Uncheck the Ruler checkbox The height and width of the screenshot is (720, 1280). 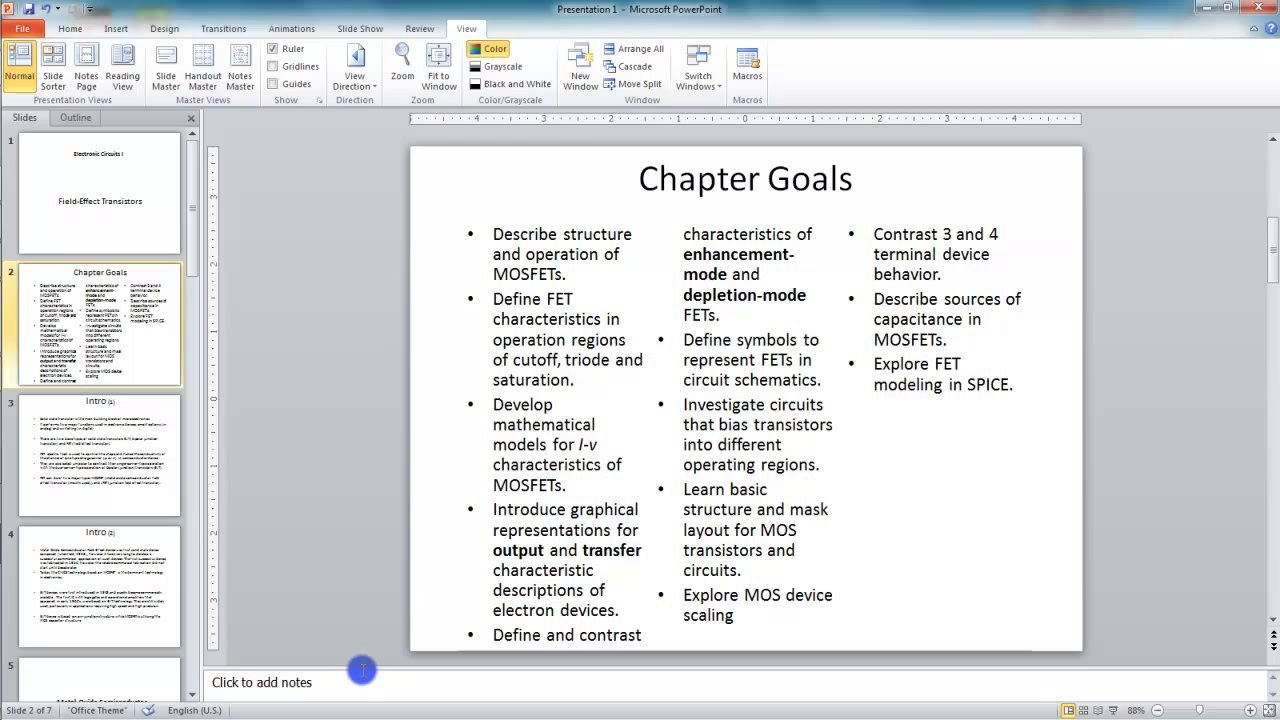(272, 49)
